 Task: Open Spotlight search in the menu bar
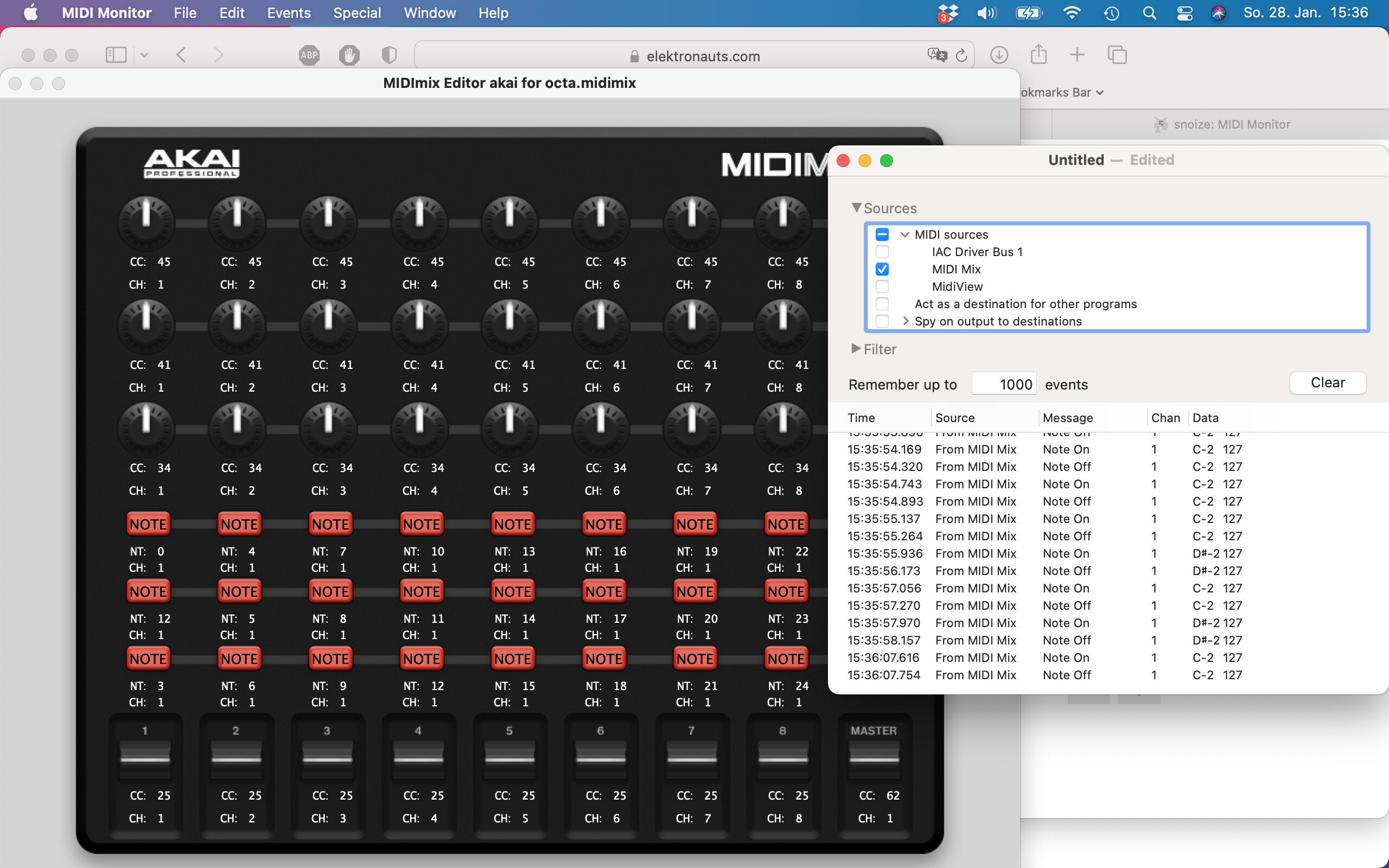1149,12
